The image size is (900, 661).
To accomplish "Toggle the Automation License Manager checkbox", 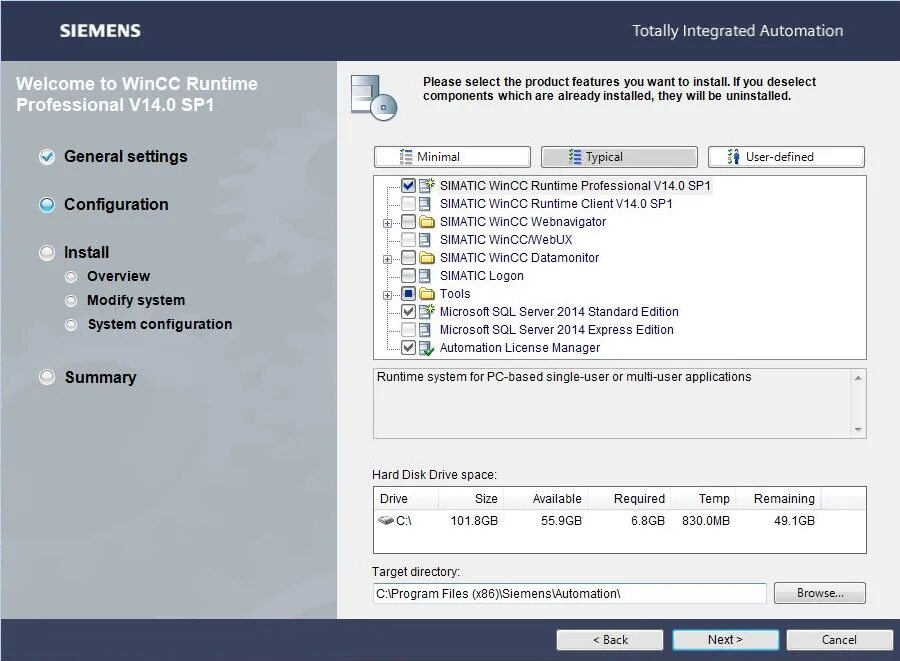I will (x=408, y=348).
